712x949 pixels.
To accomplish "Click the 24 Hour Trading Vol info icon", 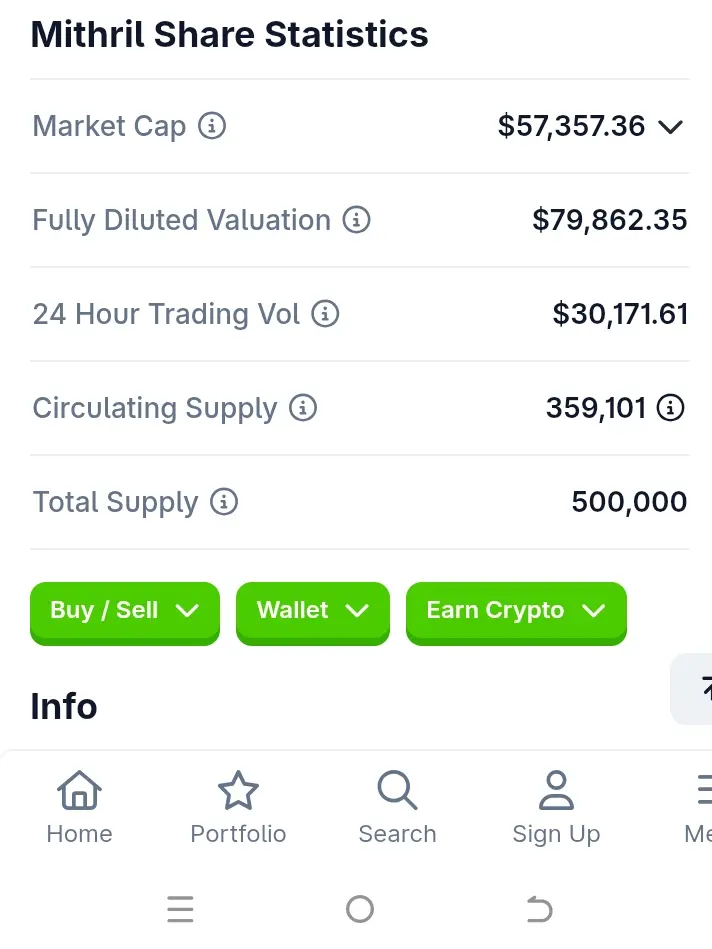I will tap(325, 314).
